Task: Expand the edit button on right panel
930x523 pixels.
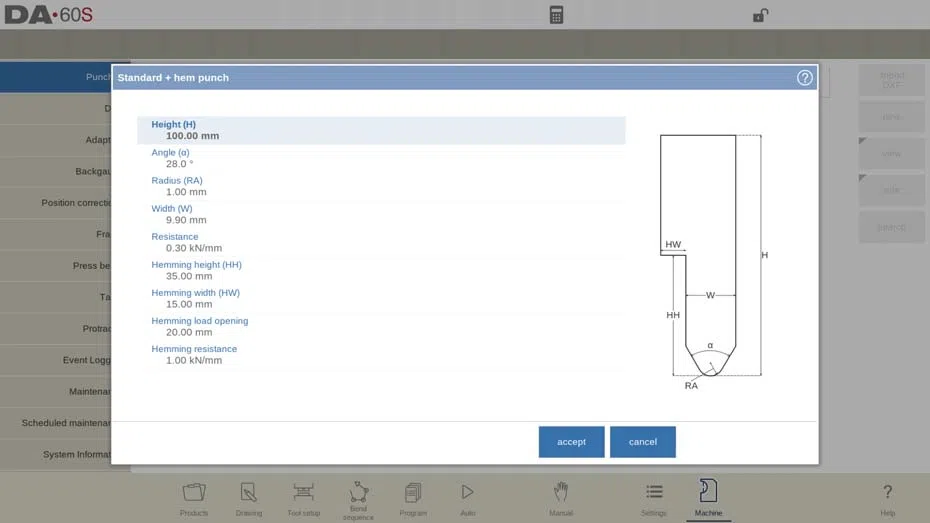Action: click(x=891, y=190)
